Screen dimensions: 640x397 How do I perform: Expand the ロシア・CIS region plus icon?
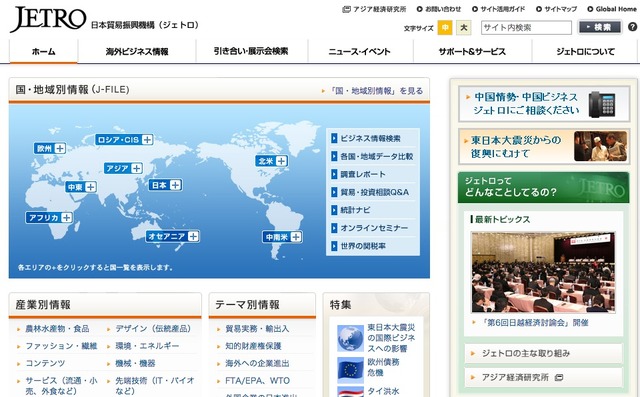pyautogui.click(x=147, y=140)
